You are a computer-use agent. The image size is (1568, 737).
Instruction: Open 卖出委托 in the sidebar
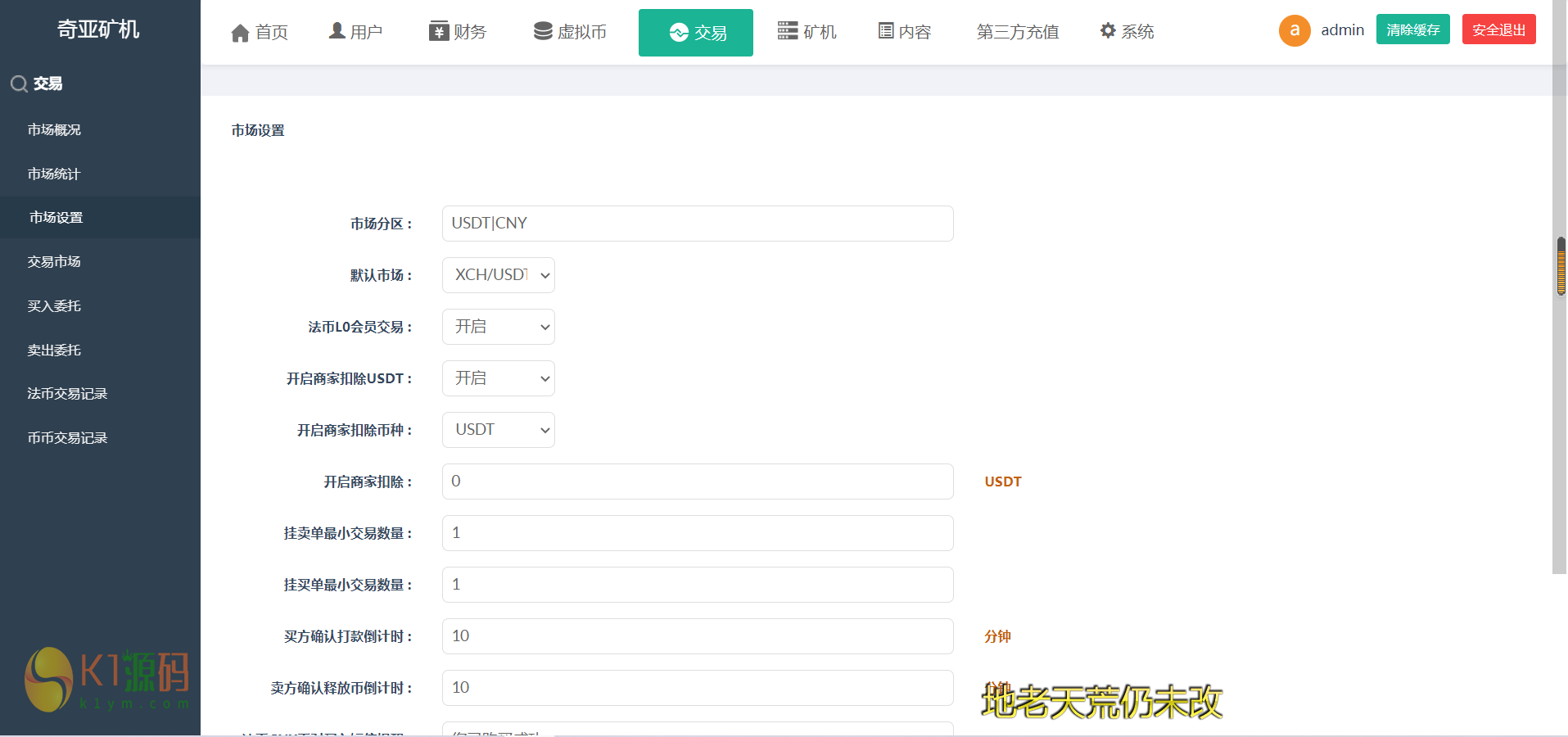[54, 350]
